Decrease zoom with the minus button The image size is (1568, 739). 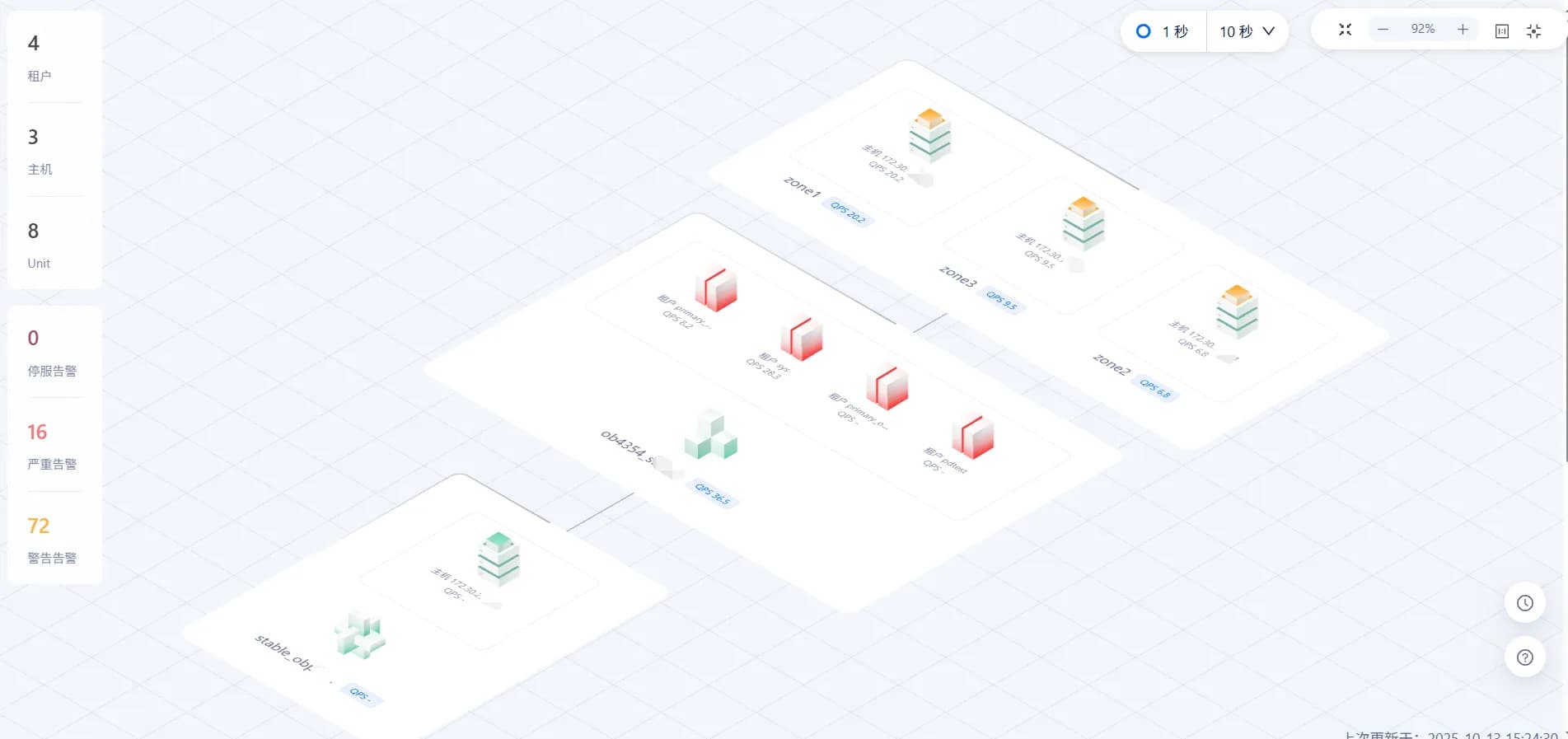click(1383, 30)
